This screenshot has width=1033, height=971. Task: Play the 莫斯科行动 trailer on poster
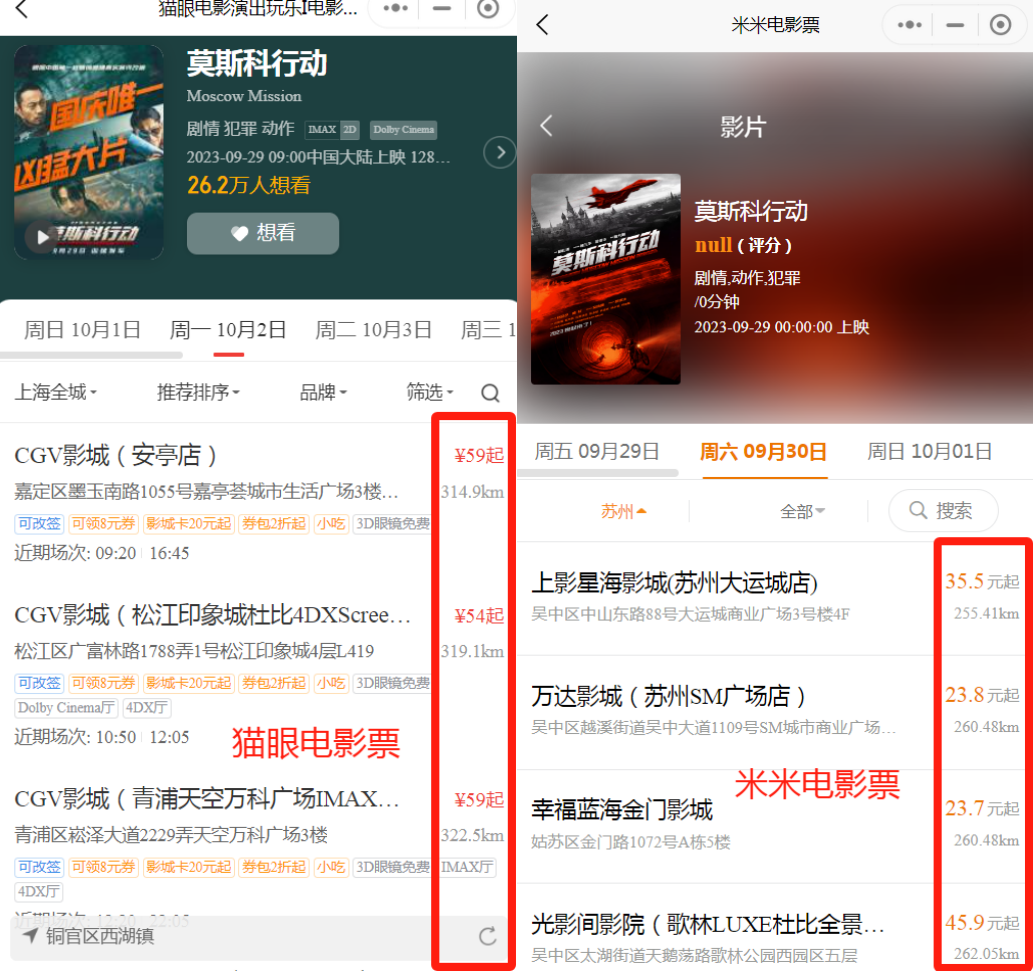coord(42,237)
